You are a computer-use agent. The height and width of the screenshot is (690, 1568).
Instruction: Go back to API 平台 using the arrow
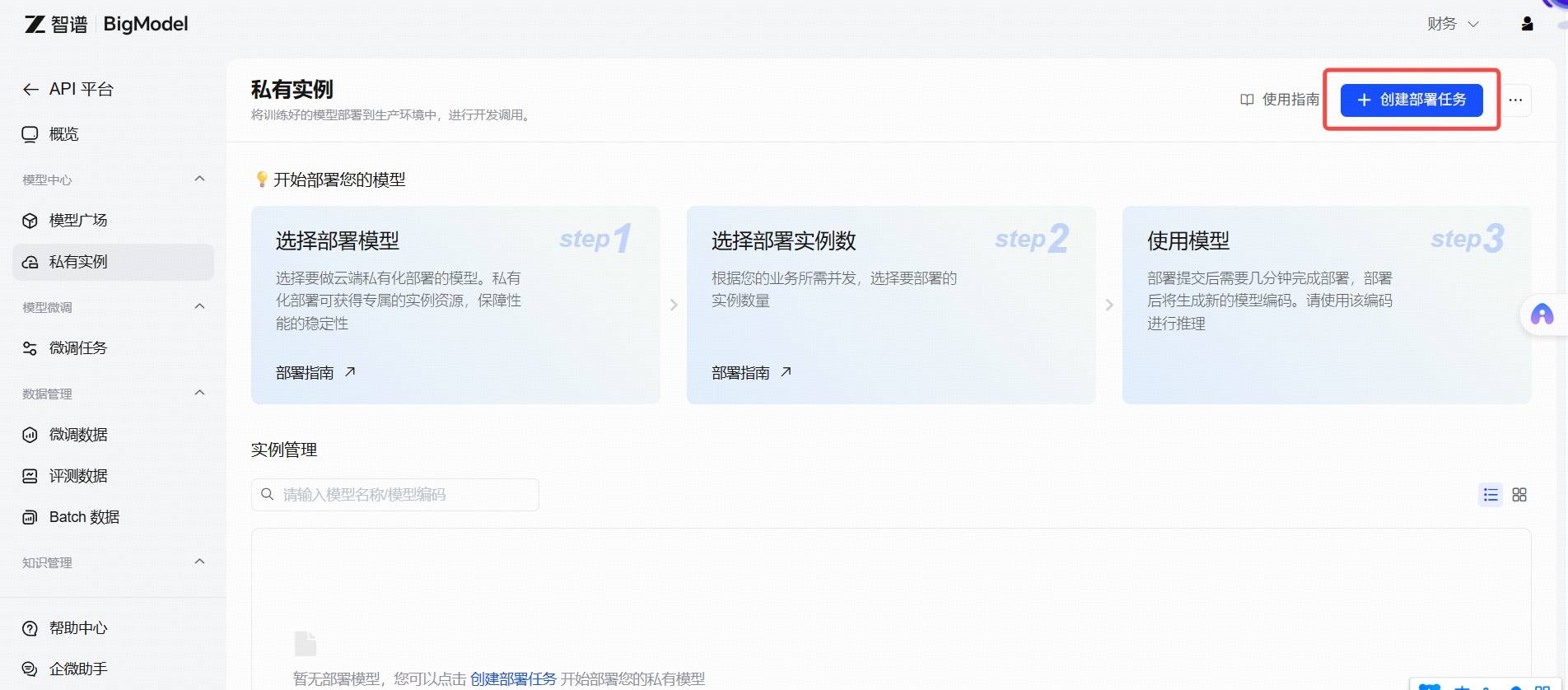[x=31, y=90]
